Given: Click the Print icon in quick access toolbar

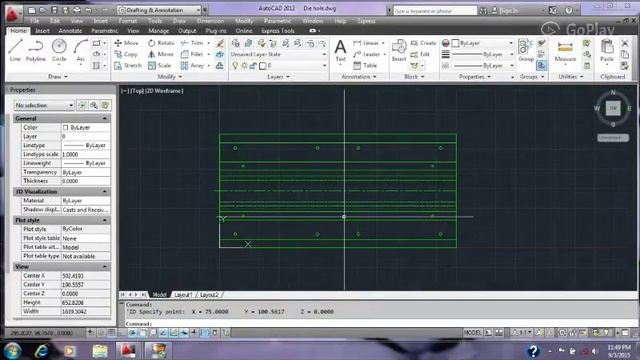Looking at the screenshot, I should (x=76, y=10).
